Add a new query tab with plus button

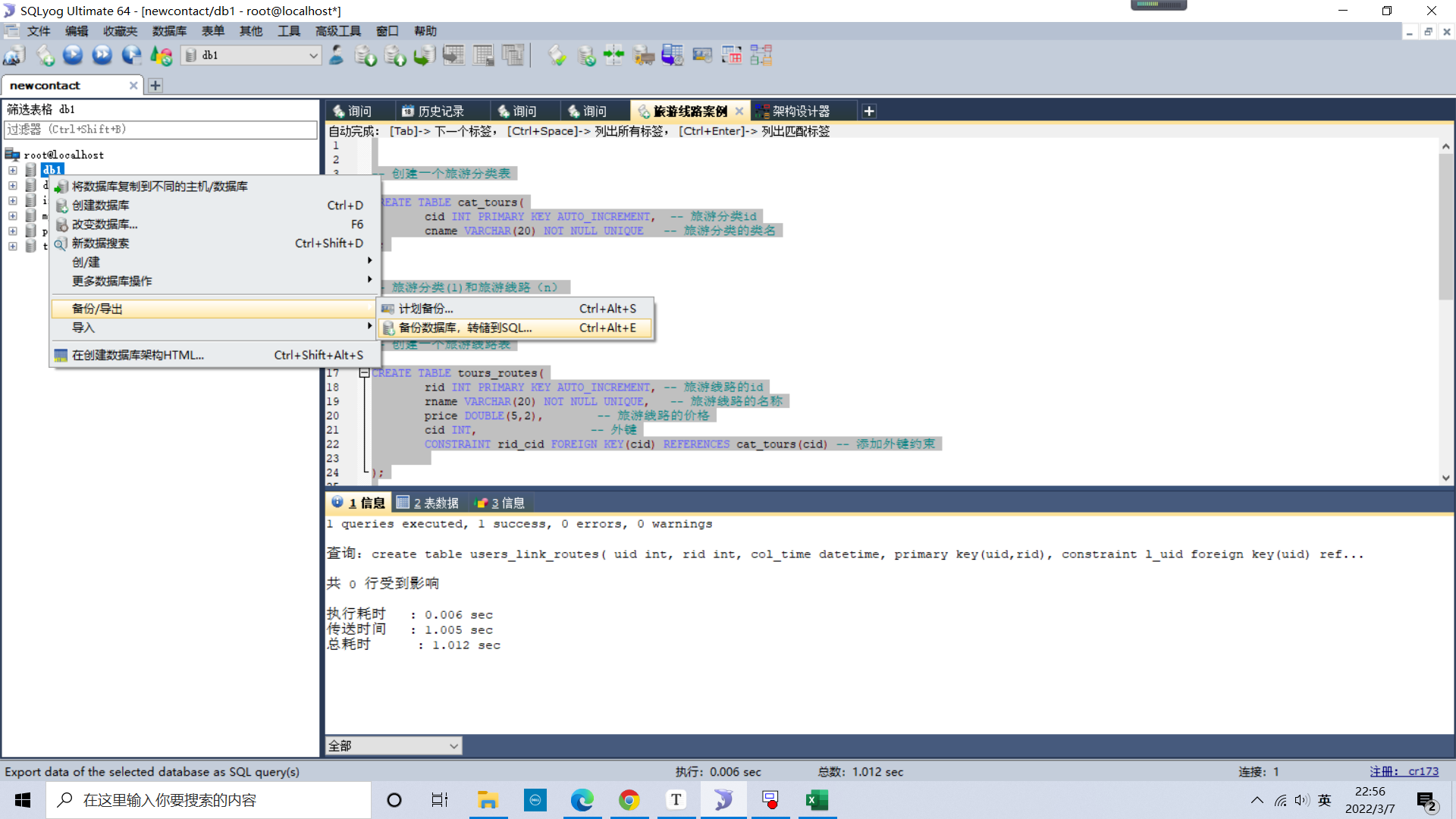pyautogui.click(x=869, y=111)
